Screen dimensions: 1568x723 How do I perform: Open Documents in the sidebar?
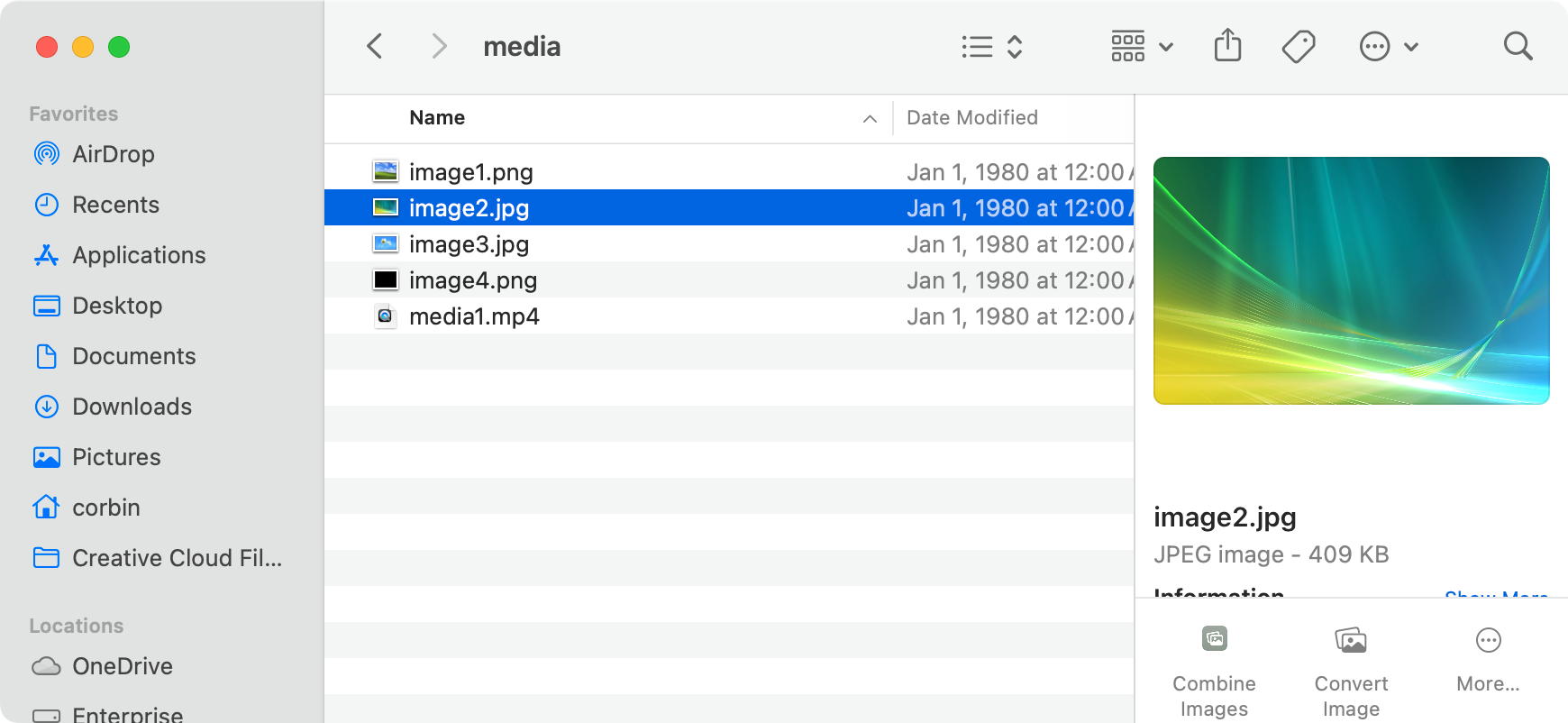(134, 356)
